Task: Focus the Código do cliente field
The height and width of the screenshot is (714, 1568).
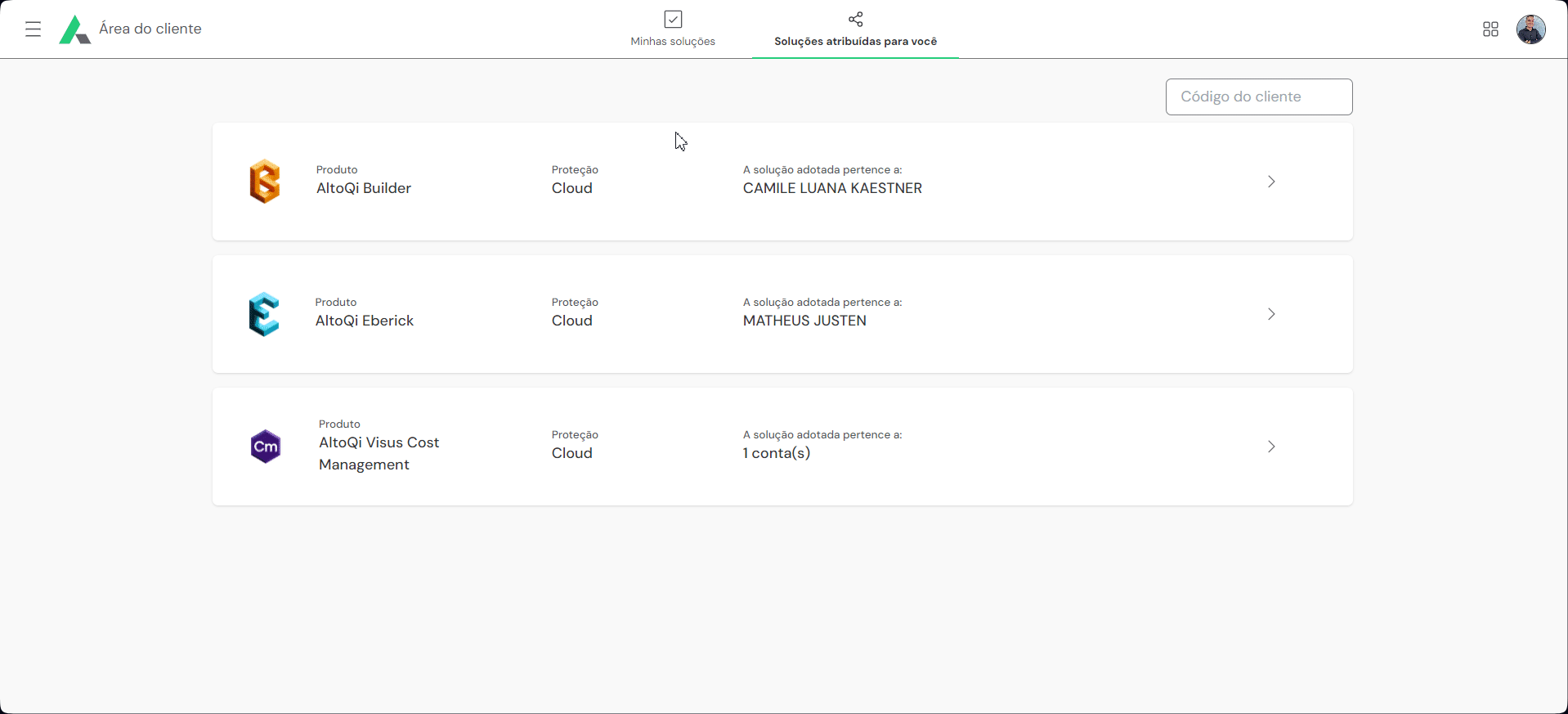Action: 1258,97
